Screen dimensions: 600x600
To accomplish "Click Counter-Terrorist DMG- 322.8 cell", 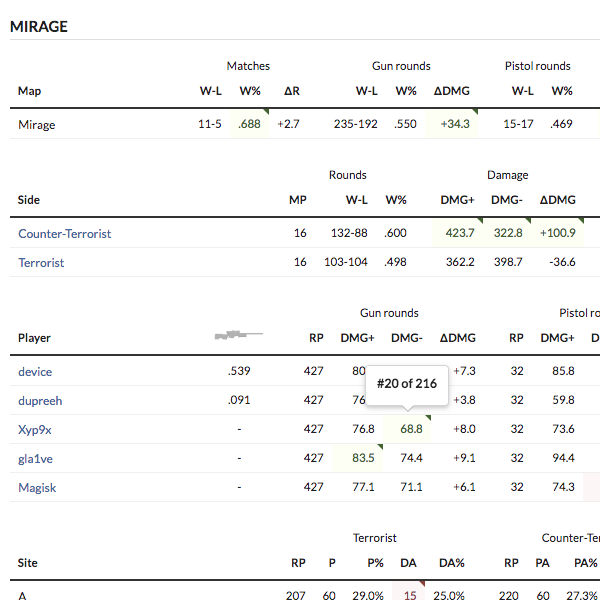I will (508, 233).
